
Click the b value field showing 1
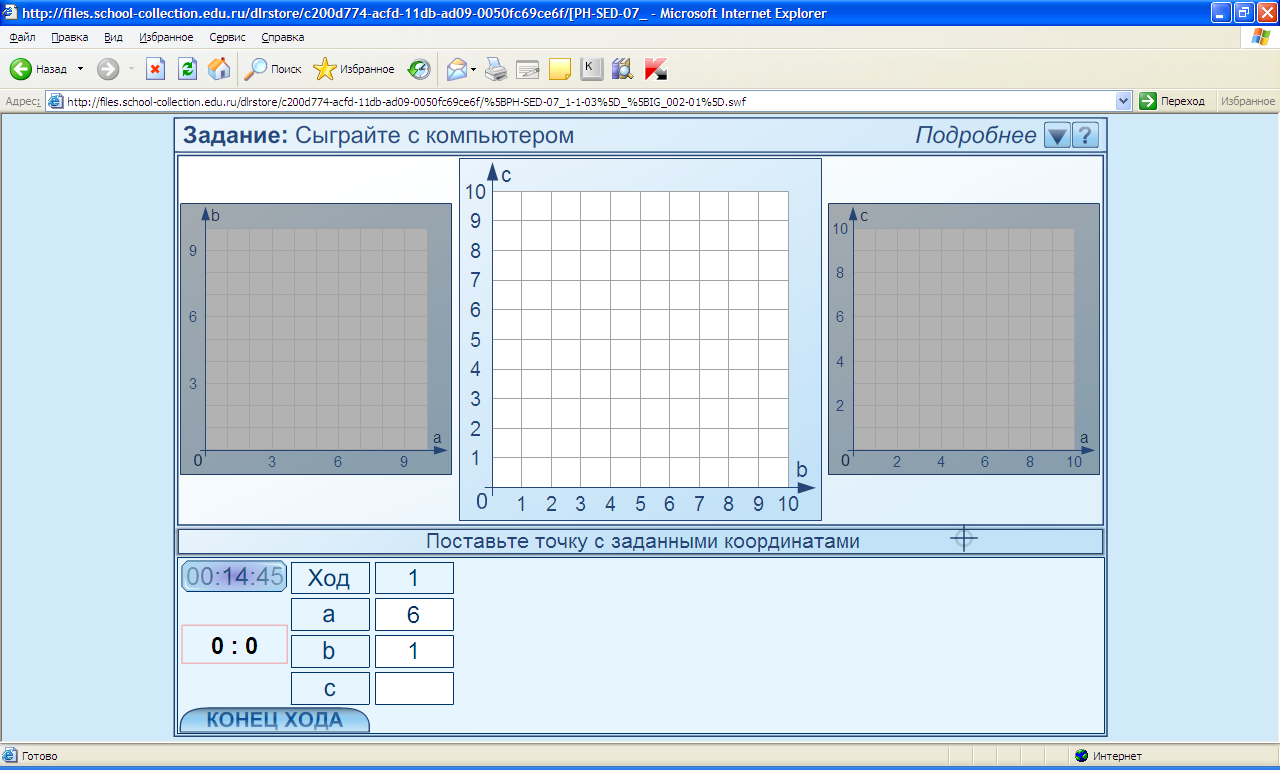(414, 651)
